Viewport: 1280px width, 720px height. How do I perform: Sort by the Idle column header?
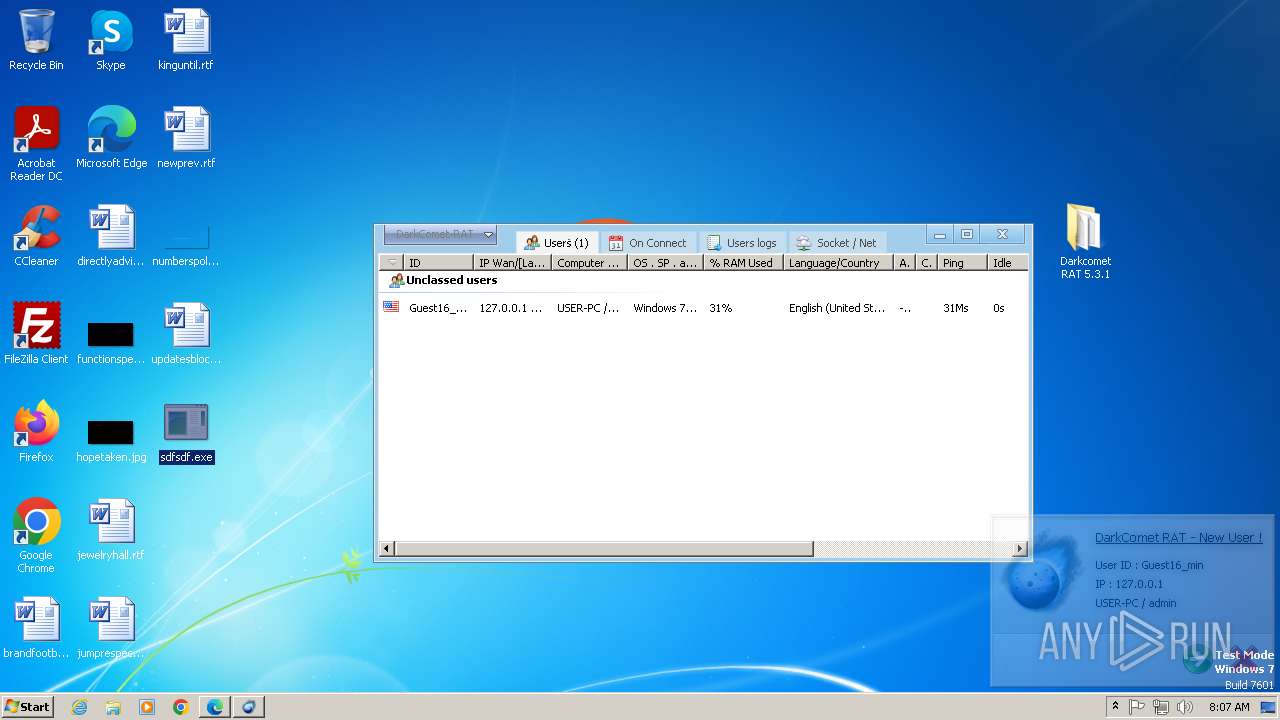1007,263
